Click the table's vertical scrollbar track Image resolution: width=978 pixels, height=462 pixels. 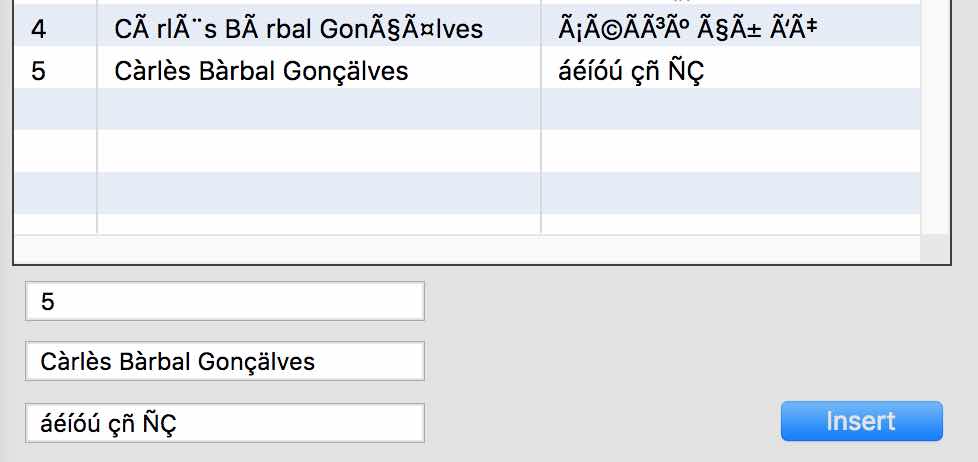pyautogui.click(x=935, y=120)
